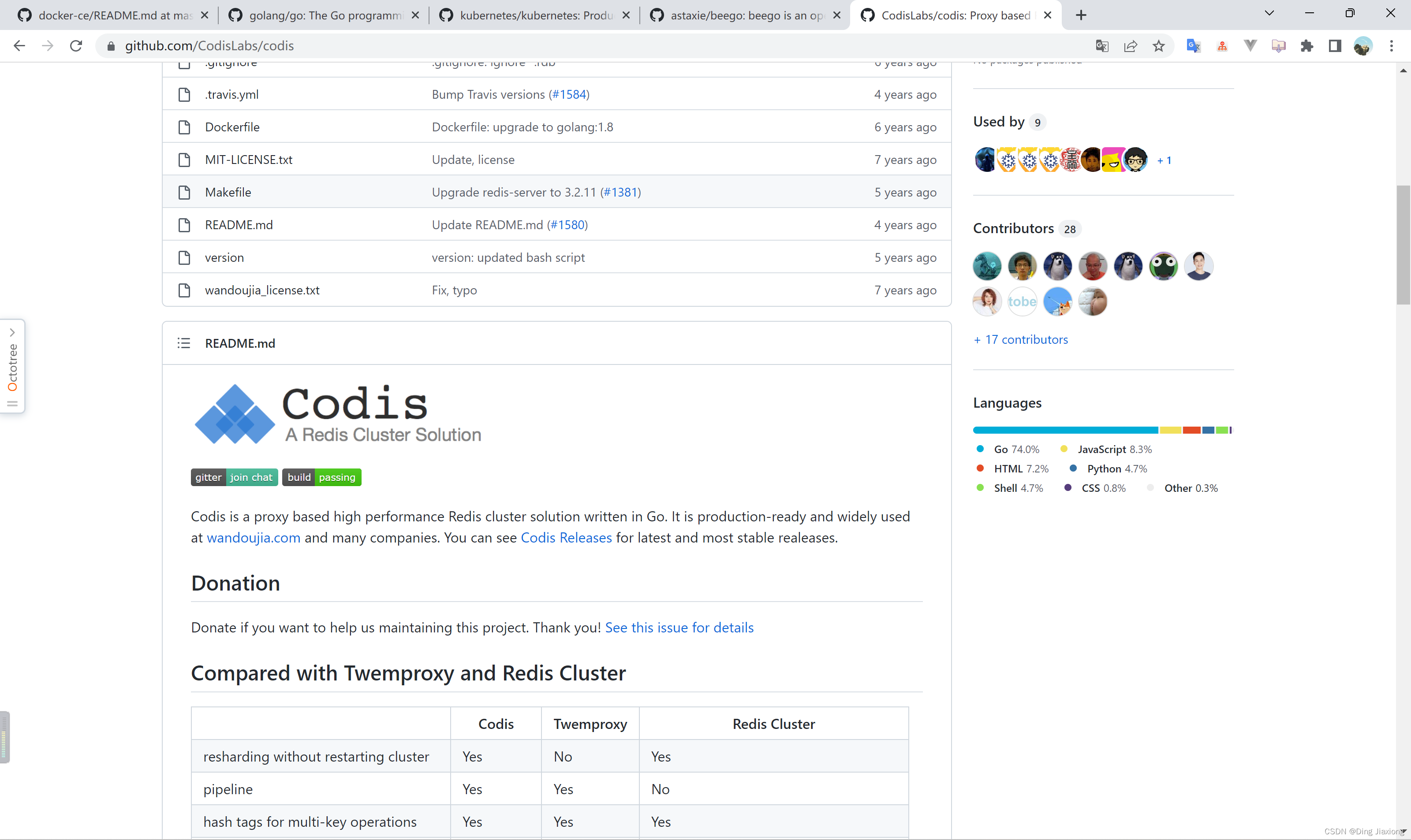Open the Google Translate extension icon
The width and height of the screenshot is (1411, 840).
1193,46
